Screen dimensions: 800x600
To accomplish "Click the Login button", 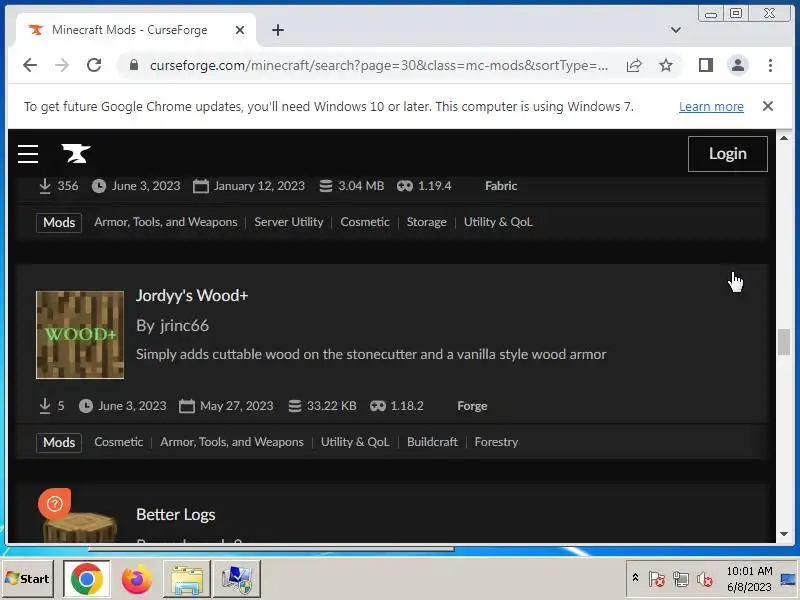I will click(728, 154).
